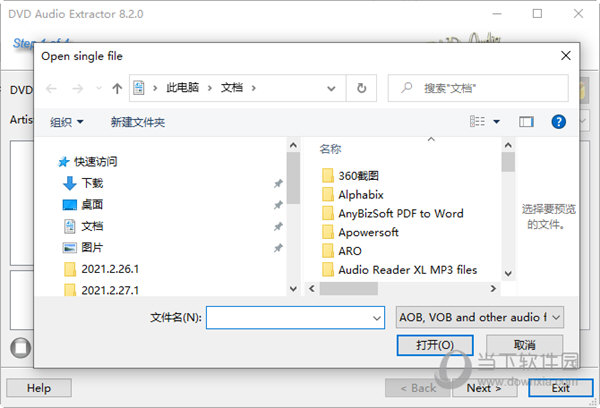
Task: Click the search 文档 field
Action: pos(478,88)
